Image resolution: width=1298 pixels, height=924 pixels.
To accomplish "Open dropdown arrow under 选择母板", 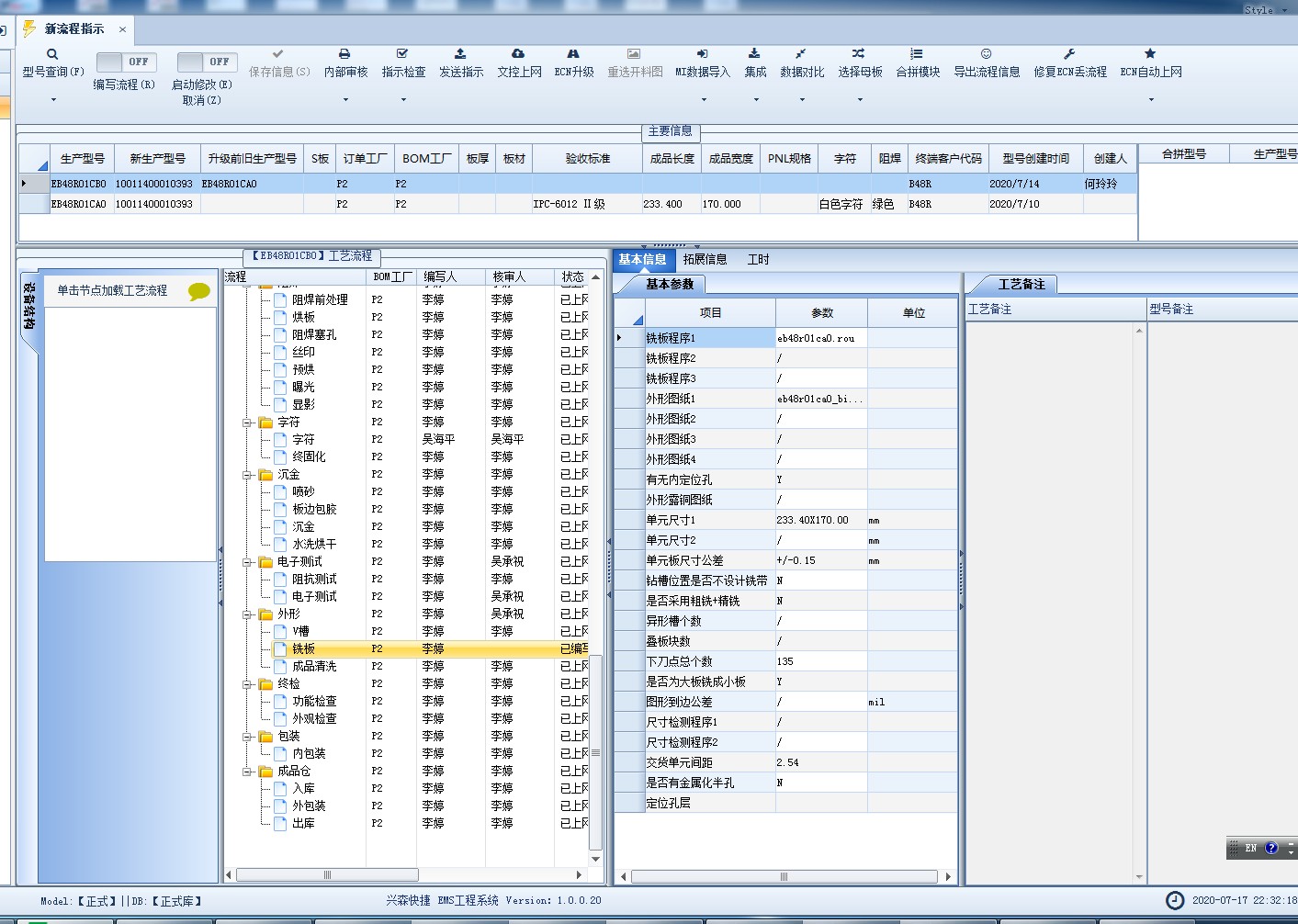I will pos(860,99).
